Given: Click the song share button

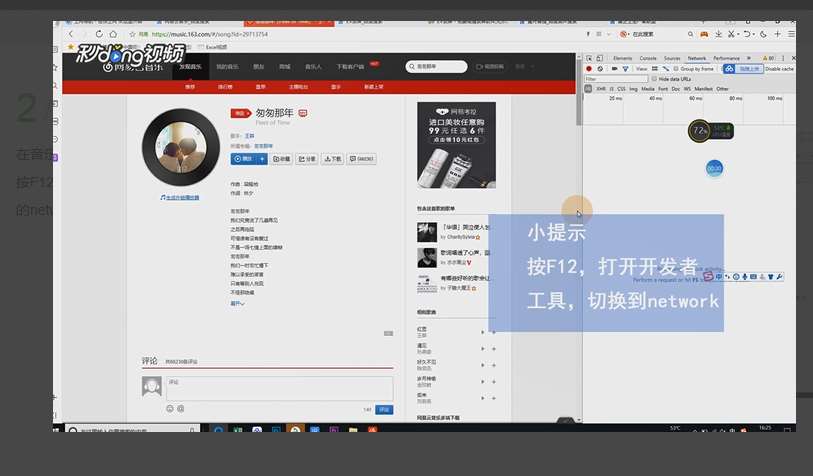Looking at the screenshot, I should 306,159.
